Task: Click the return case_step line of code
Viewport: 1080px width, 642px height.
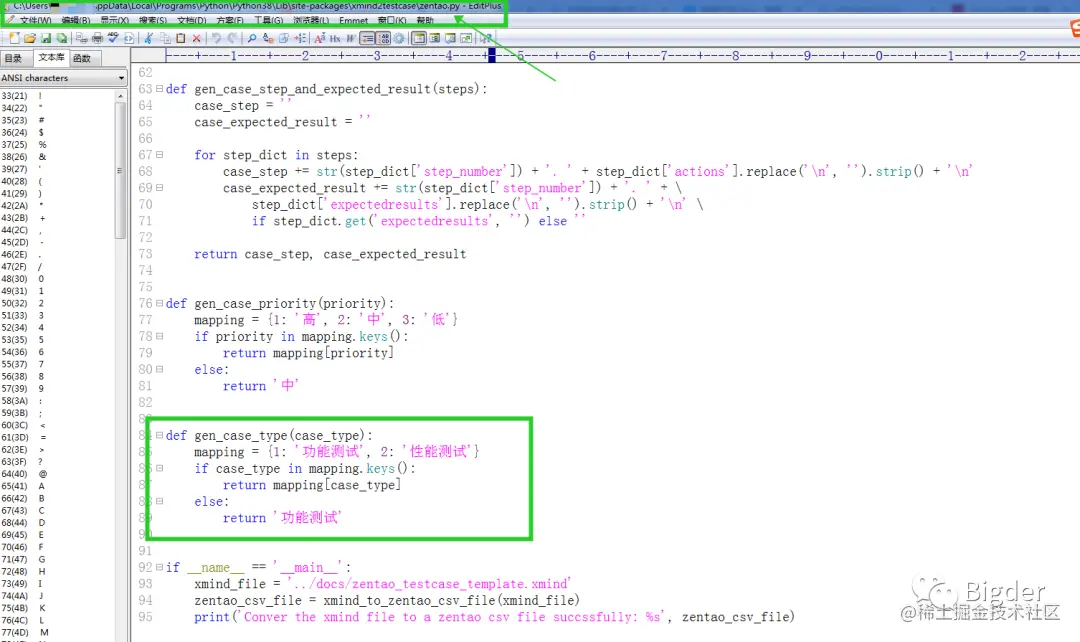Action: pos(330,254)
